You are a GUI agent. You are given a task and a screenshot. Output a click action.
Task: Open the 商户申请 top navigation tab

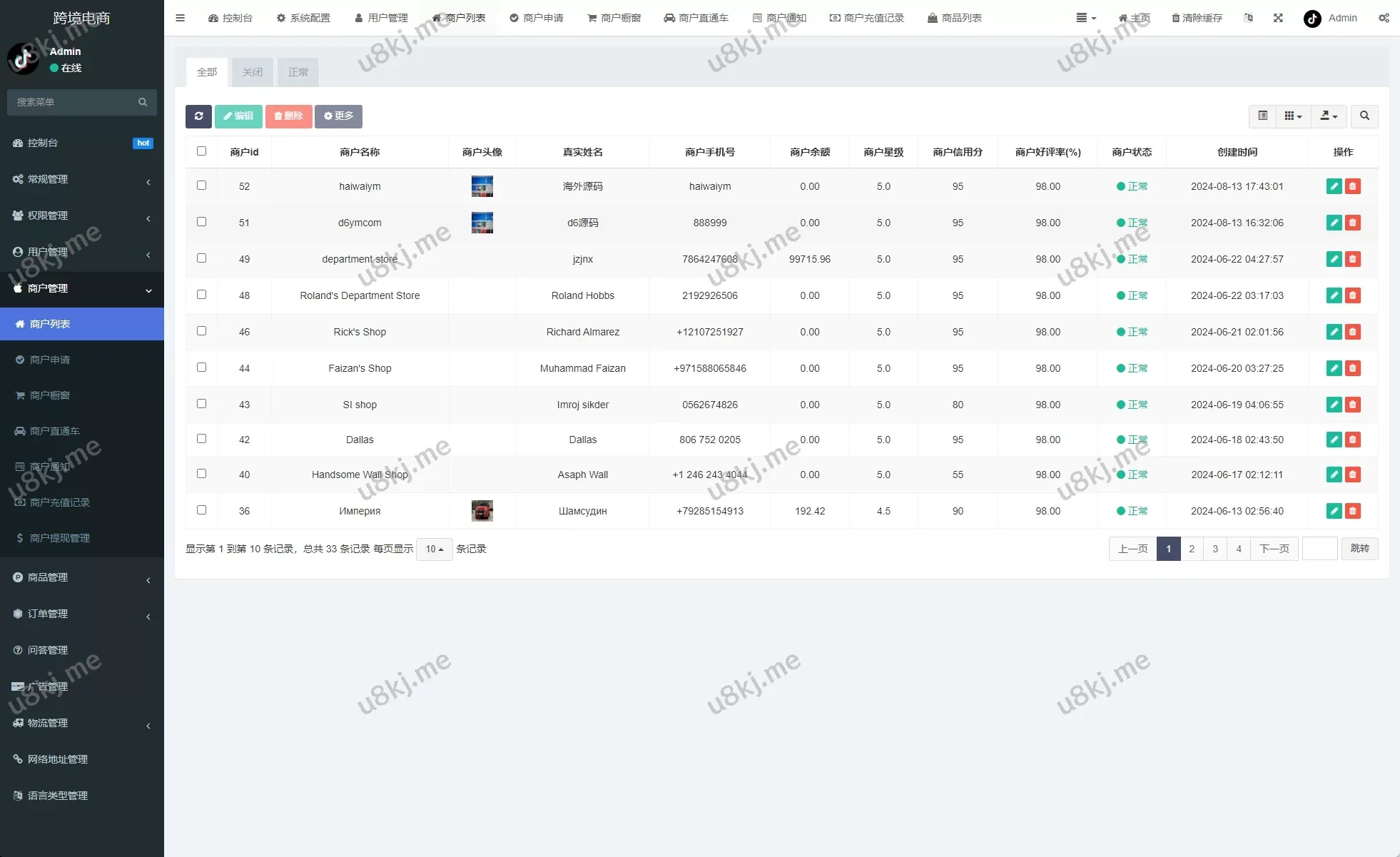(537, 18)
